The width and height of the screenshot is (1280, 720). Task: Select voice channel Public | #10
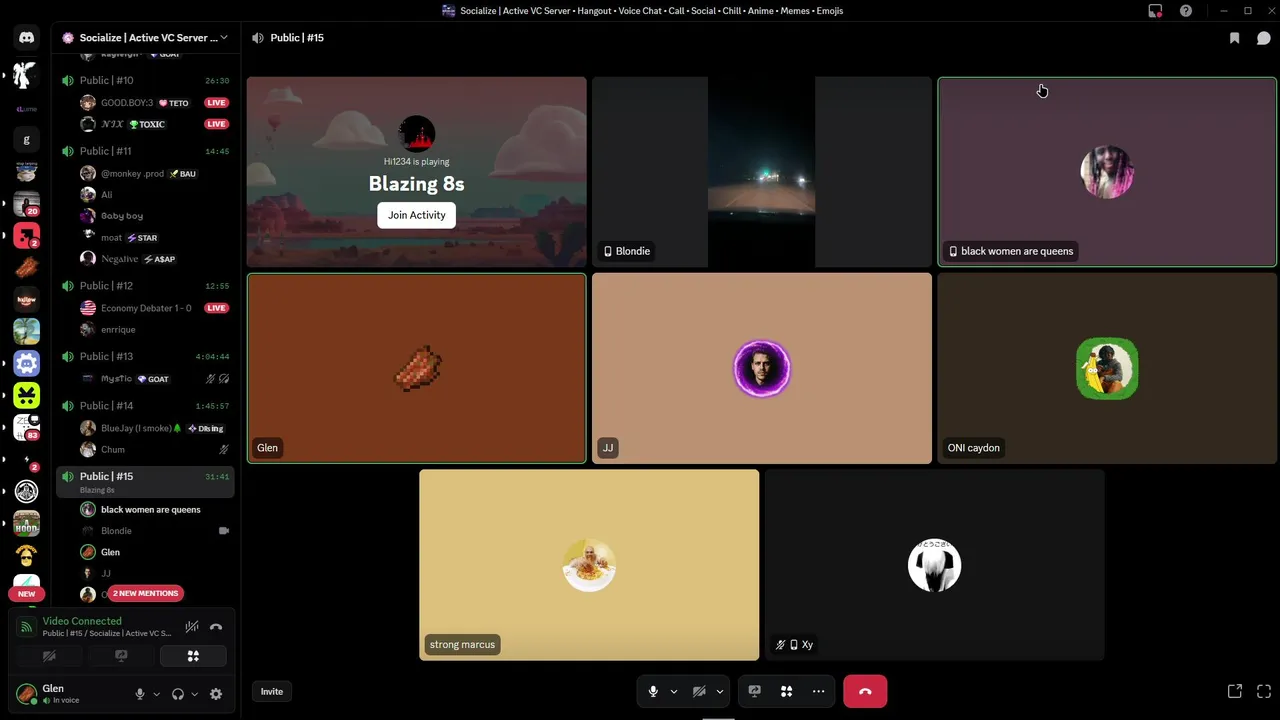pyautogui.click(x=145, y=80)
